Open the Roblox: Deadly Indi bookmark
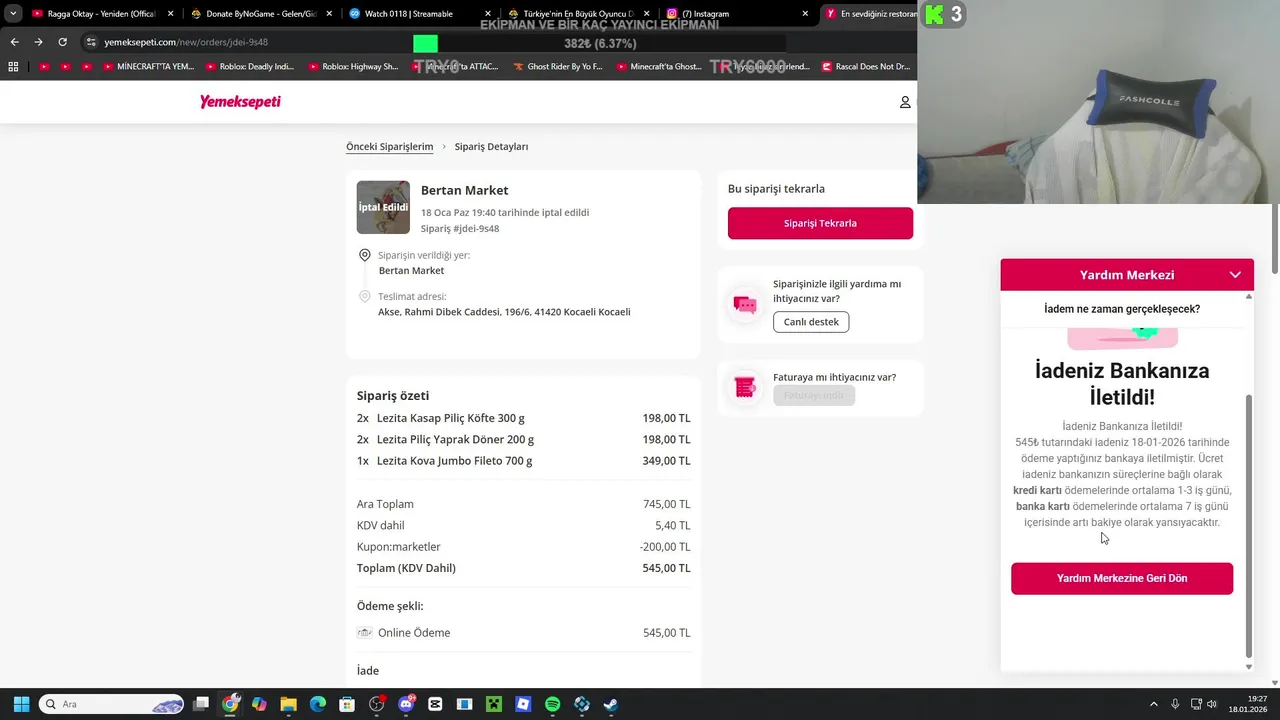 (249, 67)
